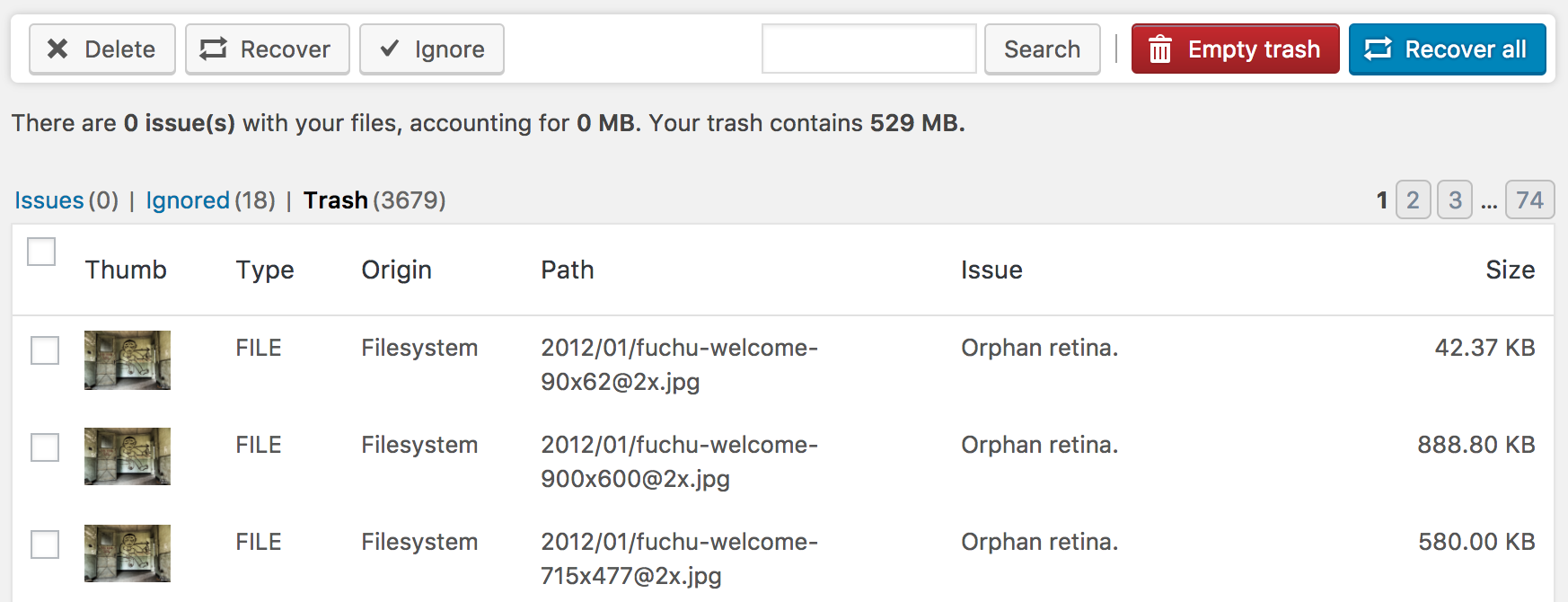1568x602 pixels.
Task: Click the Delete button with X icon
Action: 101,49
